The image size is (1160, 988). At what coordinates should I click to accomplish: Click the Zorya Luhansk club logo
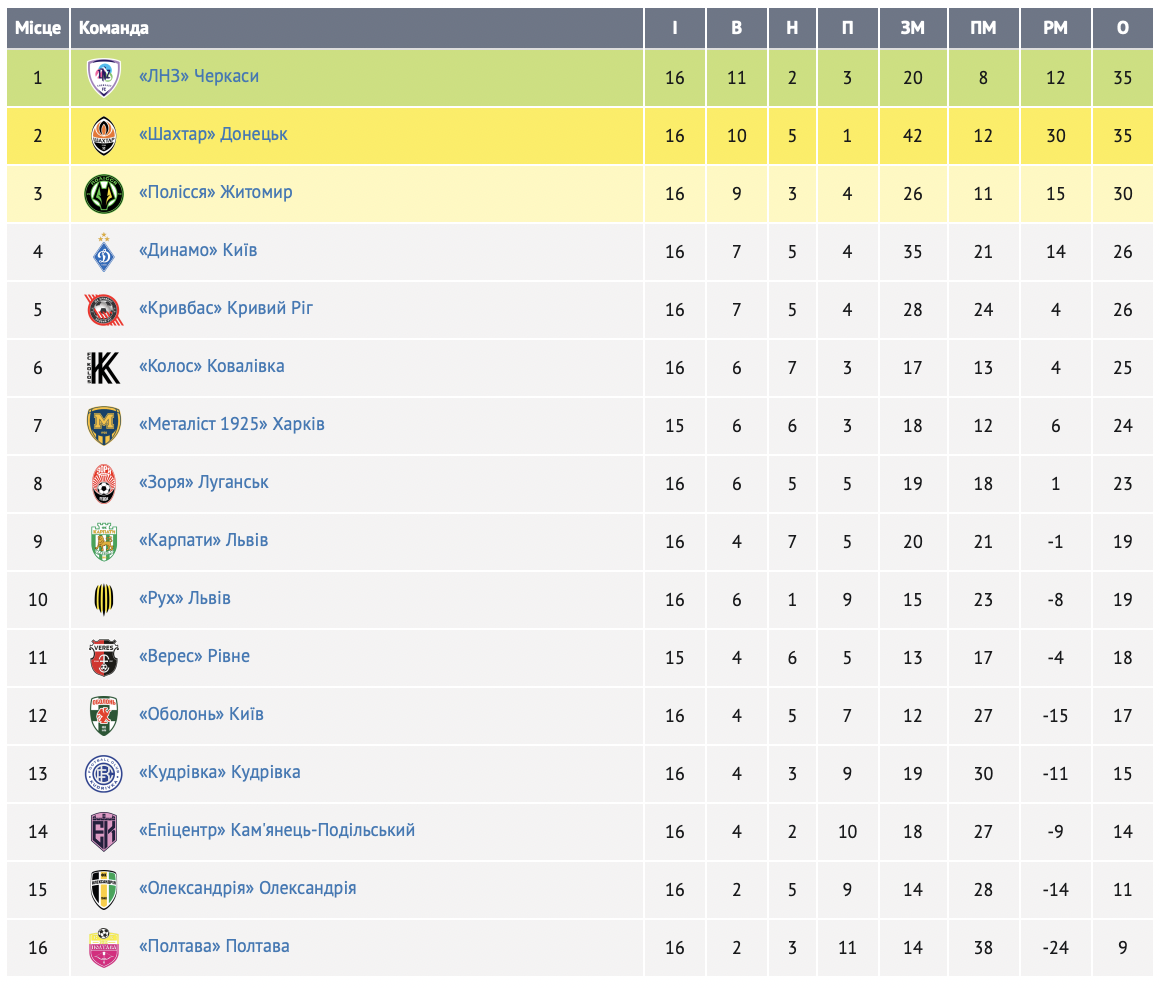click(x=104, y=484)
